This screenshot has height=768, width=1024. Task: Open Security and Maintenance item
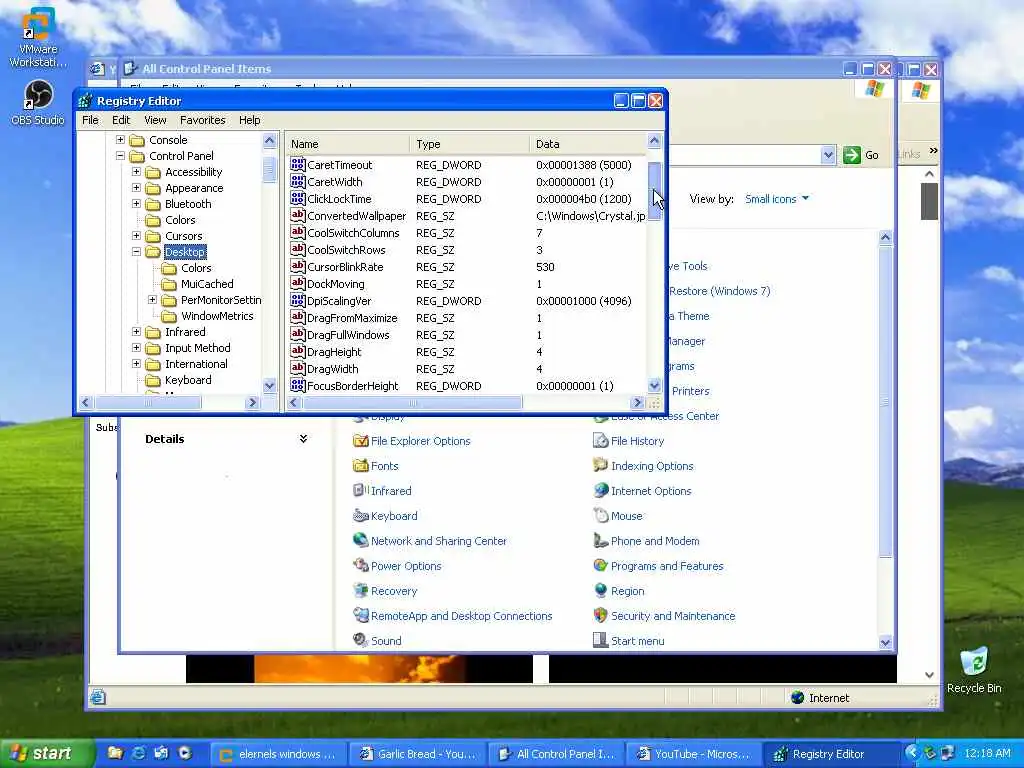click(664, 616)
